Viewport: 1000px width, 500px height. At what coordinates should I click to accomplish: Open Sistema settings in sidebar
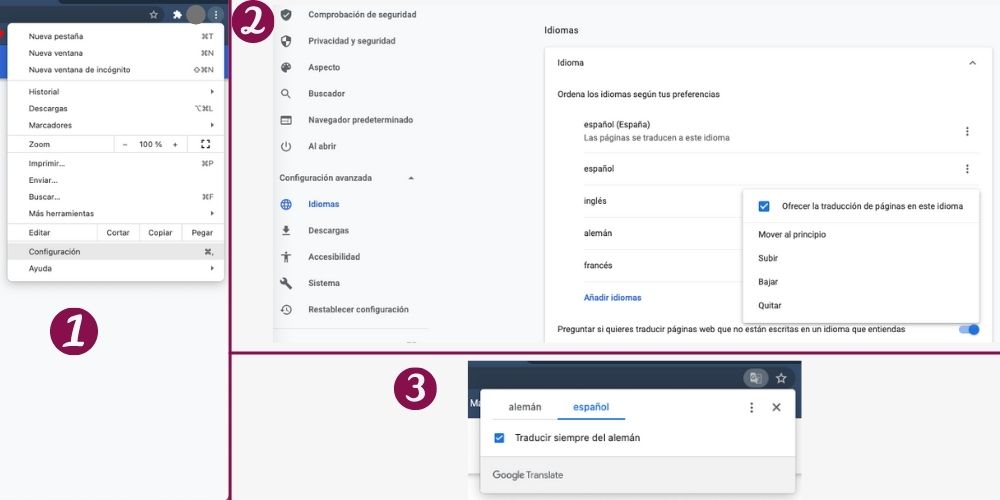(x=323, y=283)
